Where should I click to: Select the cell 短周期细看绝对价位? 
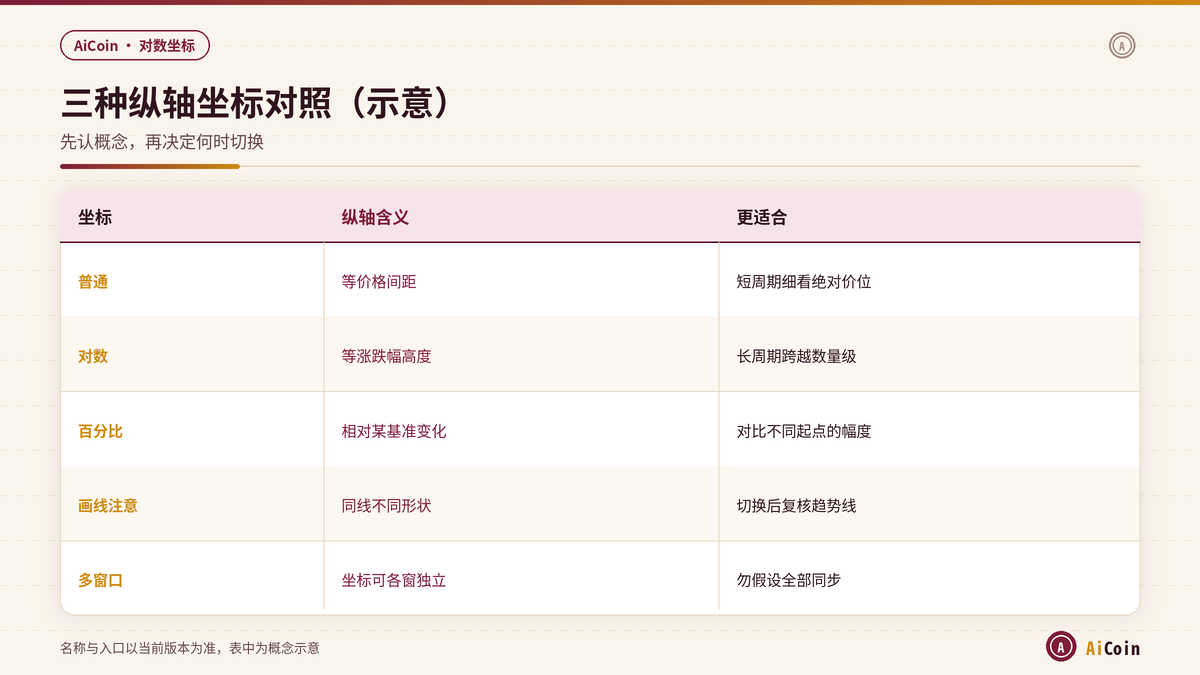(x=804, y=282)
